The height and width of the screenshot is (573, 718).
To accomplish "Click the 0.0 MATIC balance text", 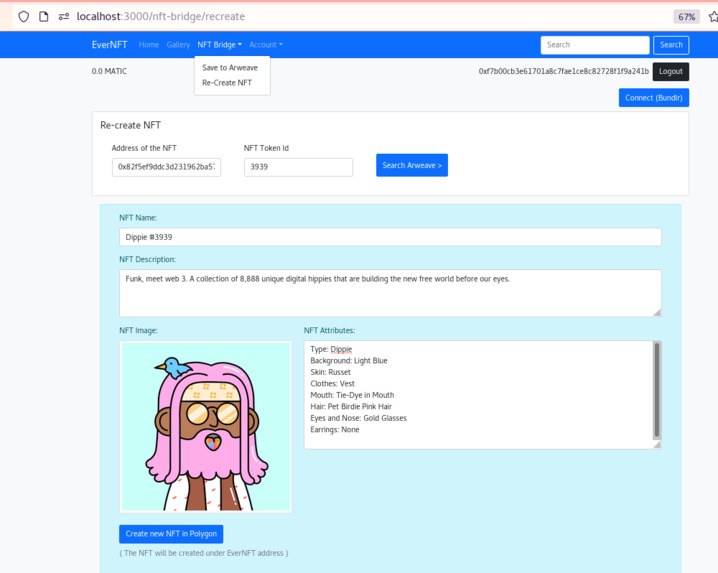I will point(109,71).
